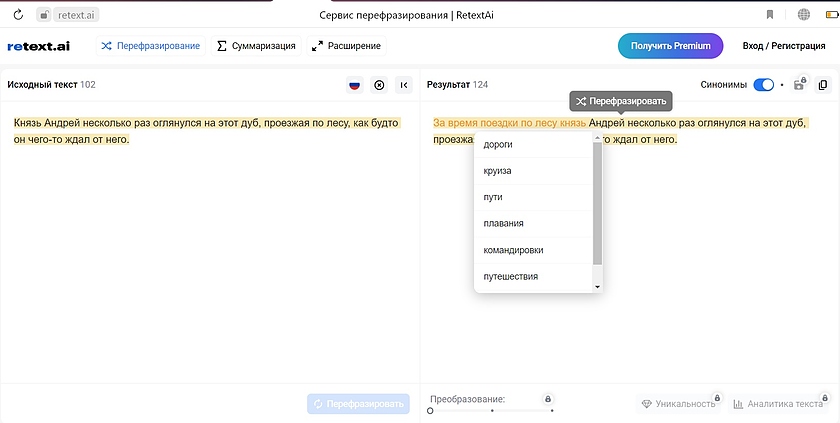Clear source text with the X icon

tap(379, 85)
